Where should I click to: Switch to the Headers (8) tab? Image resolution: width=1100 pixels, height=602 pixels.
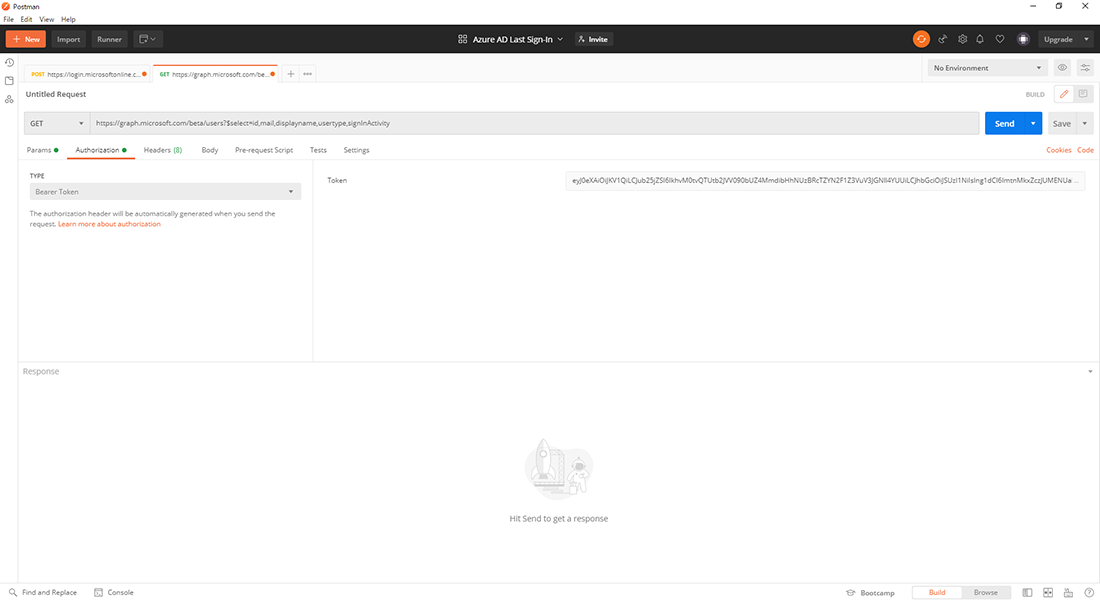pos(163,150)
